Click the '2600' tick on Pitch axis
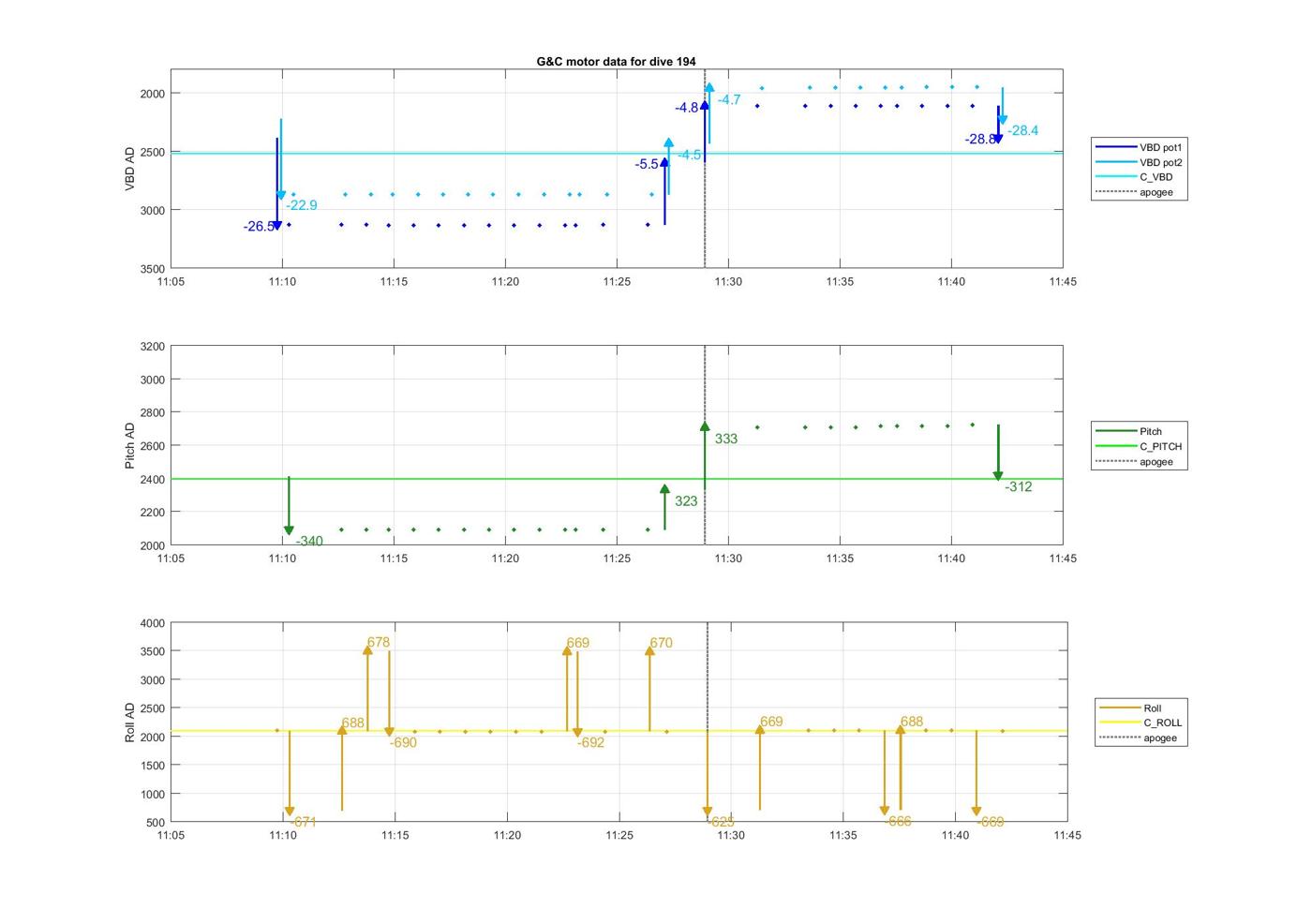Viewport: 1312px width, 924px height. coord(153,446)
